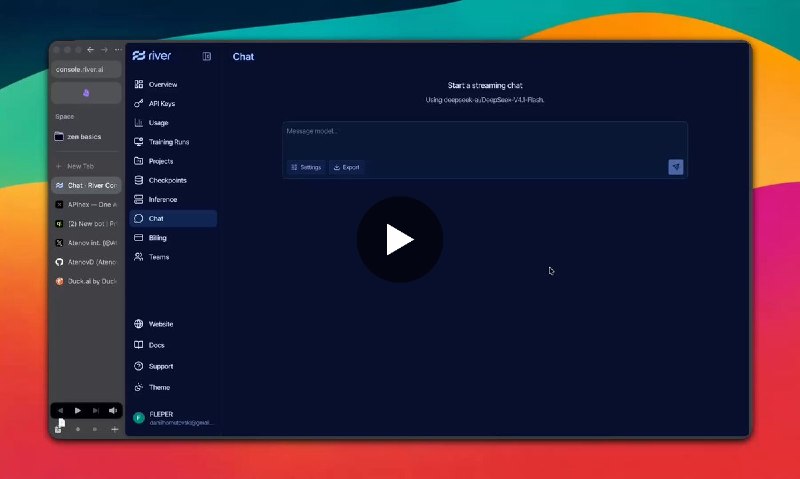Open the FLEPER account menu

click(173, 418)
